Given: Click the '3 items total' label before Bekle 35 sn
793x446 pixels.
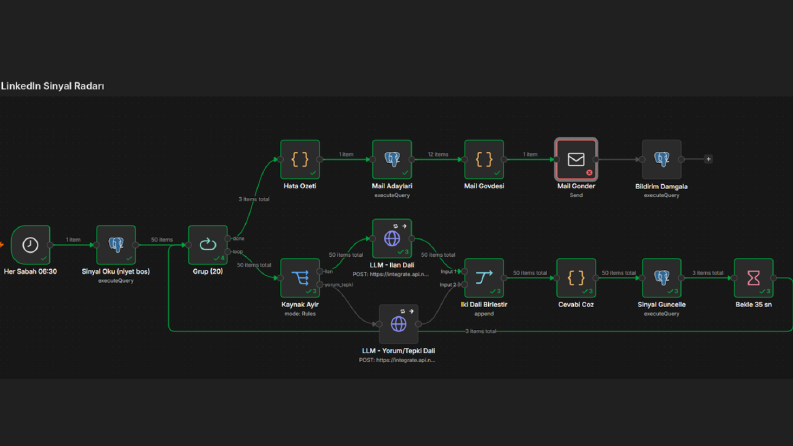Looking at the screenshot, I should tap(708, 273).
